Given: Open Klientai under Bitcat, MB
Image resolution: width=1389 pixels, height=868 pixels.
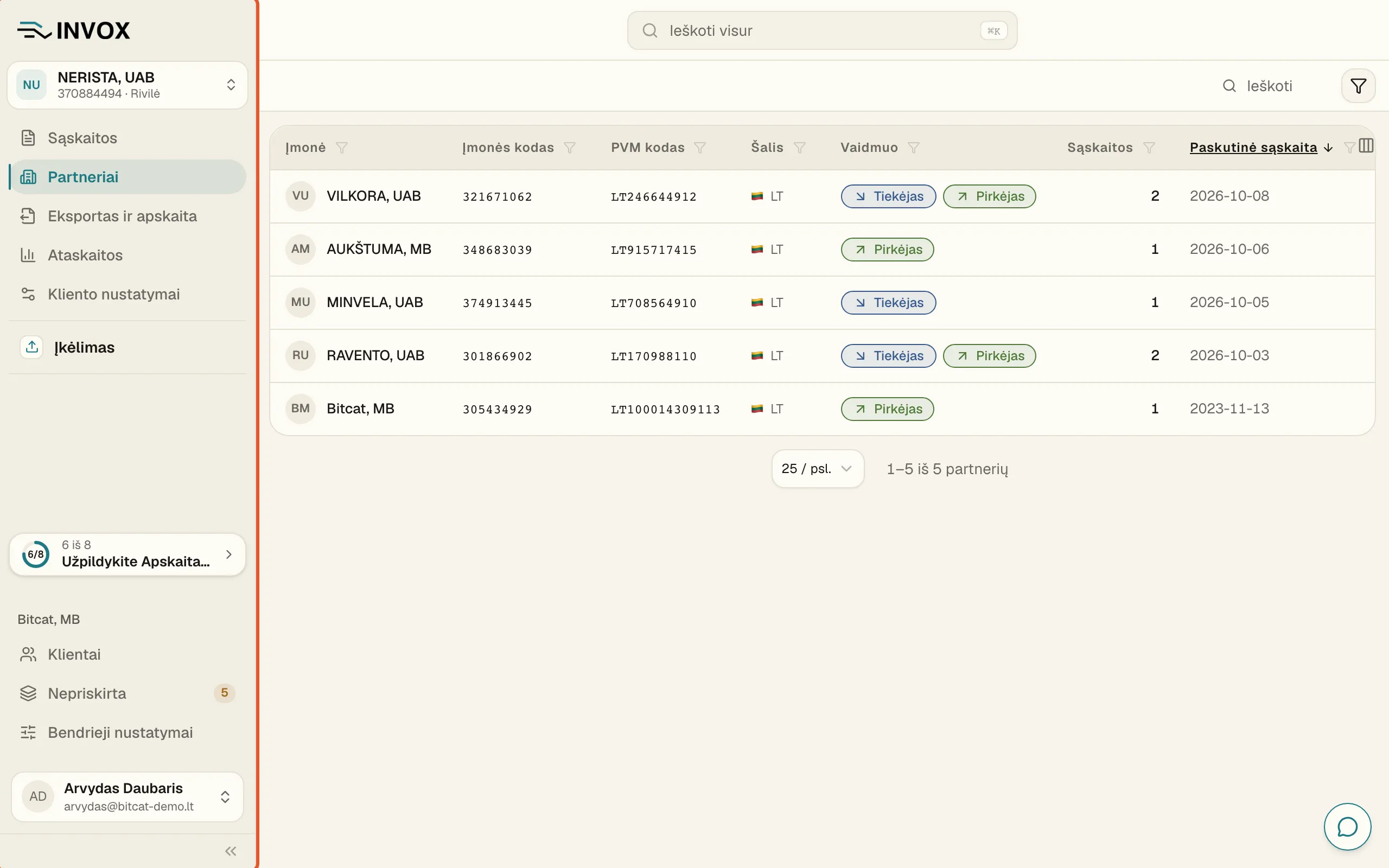Looking at the screenshot, I should point(128,654).
